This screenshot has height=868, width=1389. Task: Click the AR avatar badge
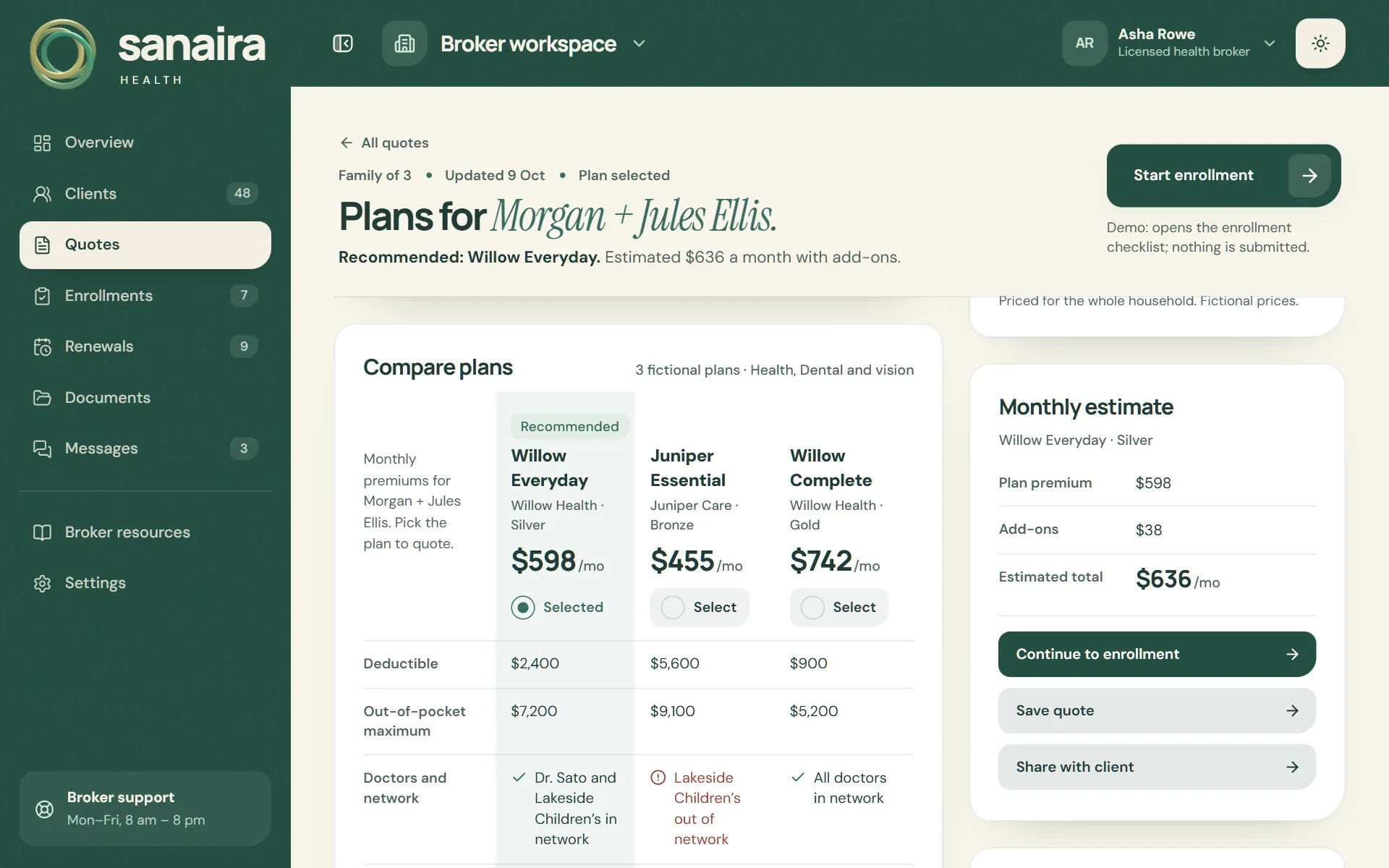click(x=1084, y=43)
